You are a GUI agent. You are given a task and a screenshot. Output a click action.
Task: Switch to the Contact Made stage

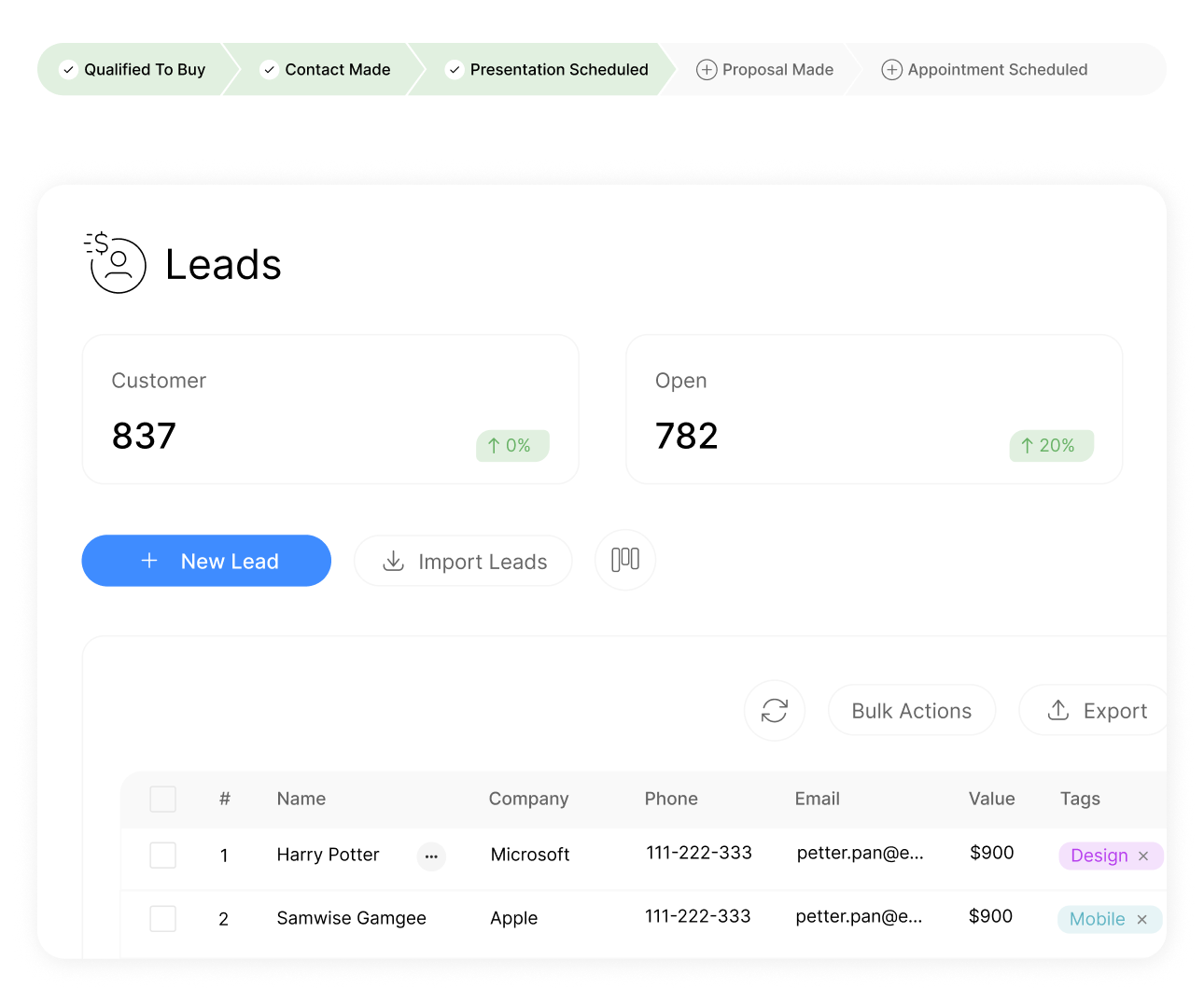point(325,70)
